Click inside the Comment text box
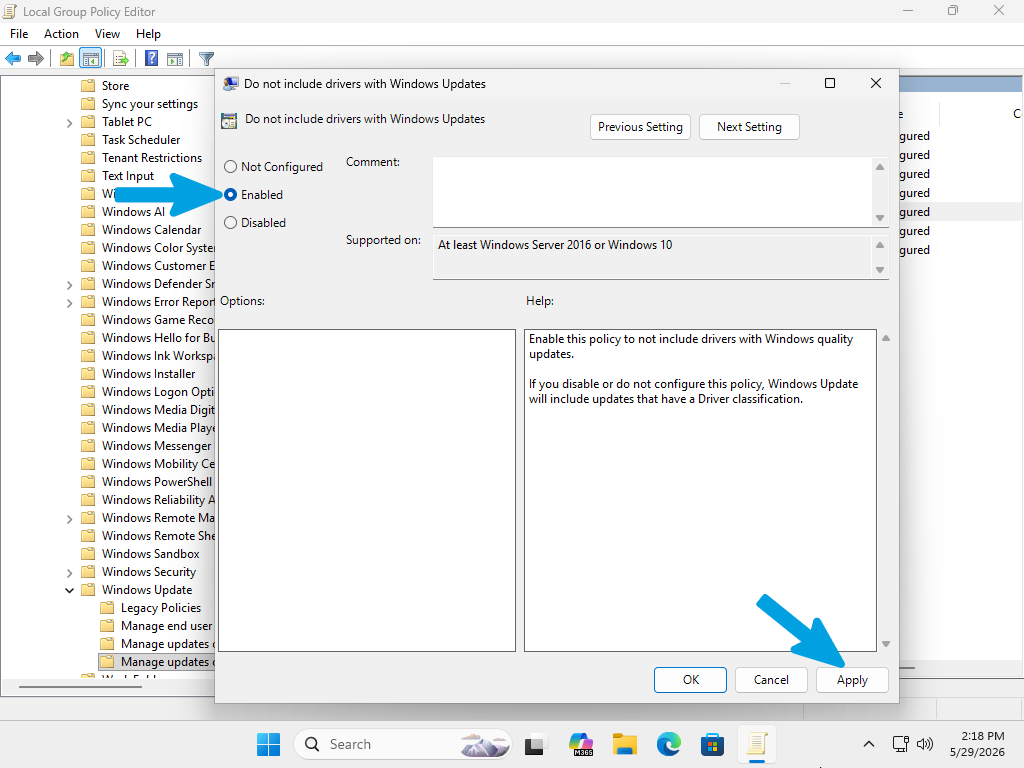This screenshot has height=768, width=1024. click(653, 192)
